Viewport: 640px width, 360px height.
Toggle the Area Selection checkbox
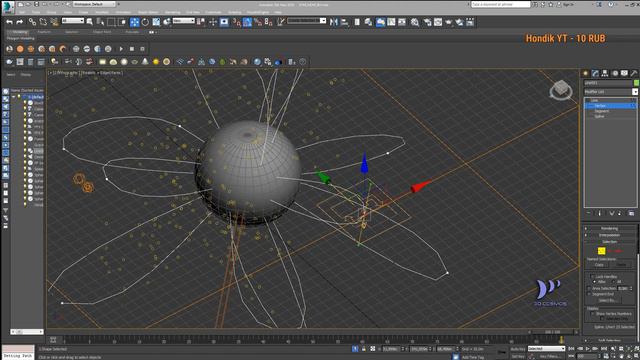pyautogui.click(x=589, y=288)
